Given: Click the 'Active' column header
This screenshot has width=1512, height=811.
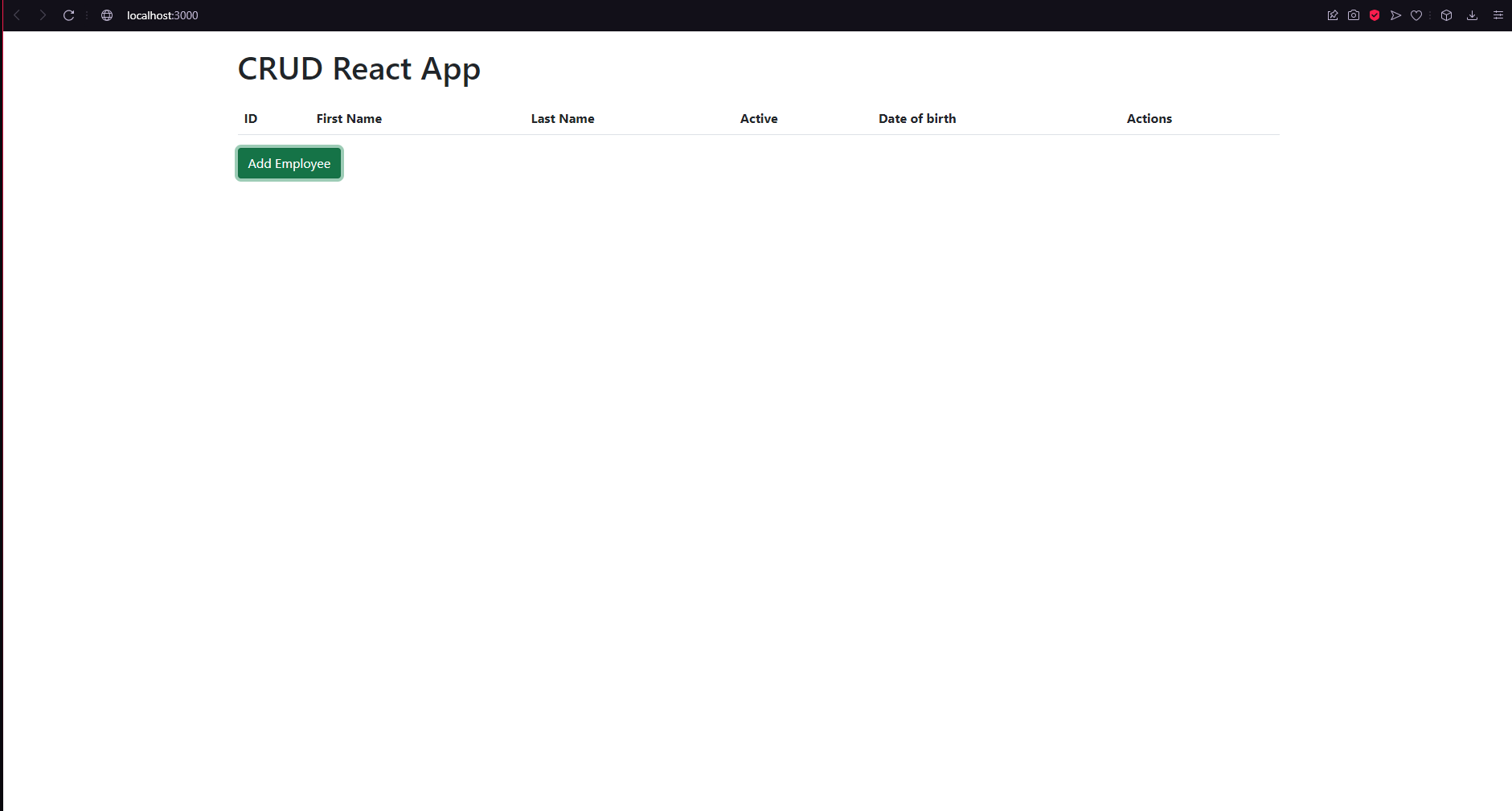Looking at the screenshot, I should click(x=759, y=119).
